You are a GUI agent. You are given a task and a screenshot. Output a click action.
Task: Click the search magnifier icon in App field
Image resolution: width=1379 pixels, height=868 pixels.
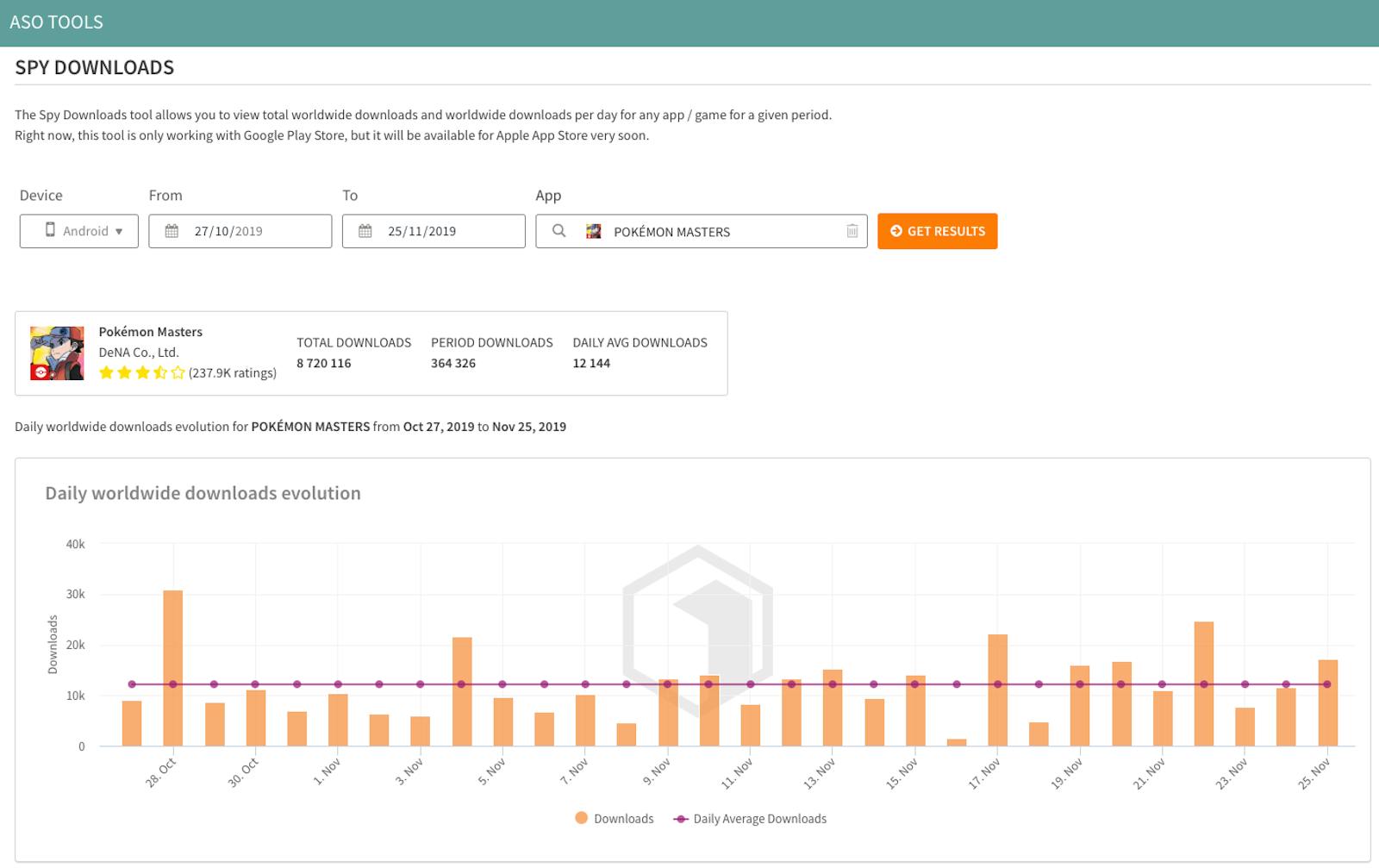click(x=558, y=231)
